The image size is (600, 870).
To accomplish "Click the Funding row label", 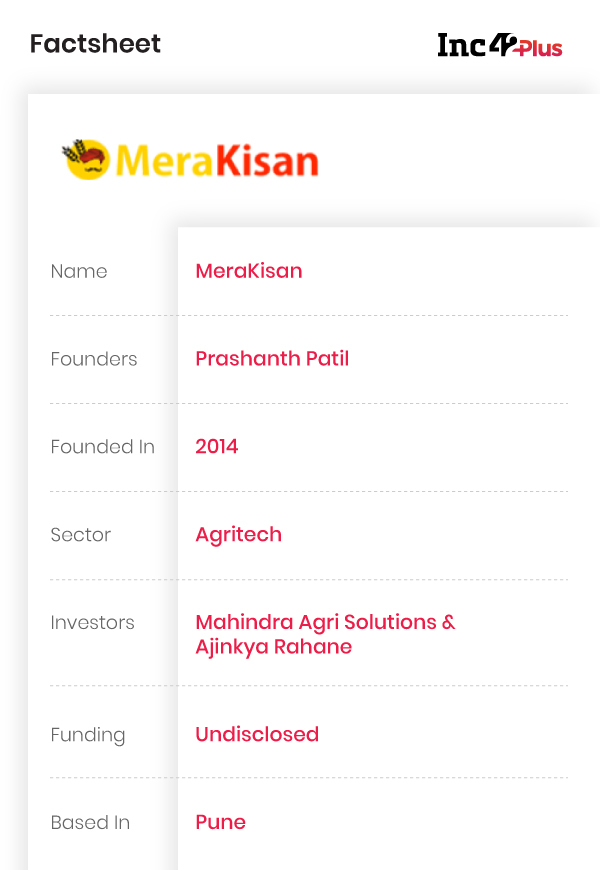I will [x=88, y=735].
